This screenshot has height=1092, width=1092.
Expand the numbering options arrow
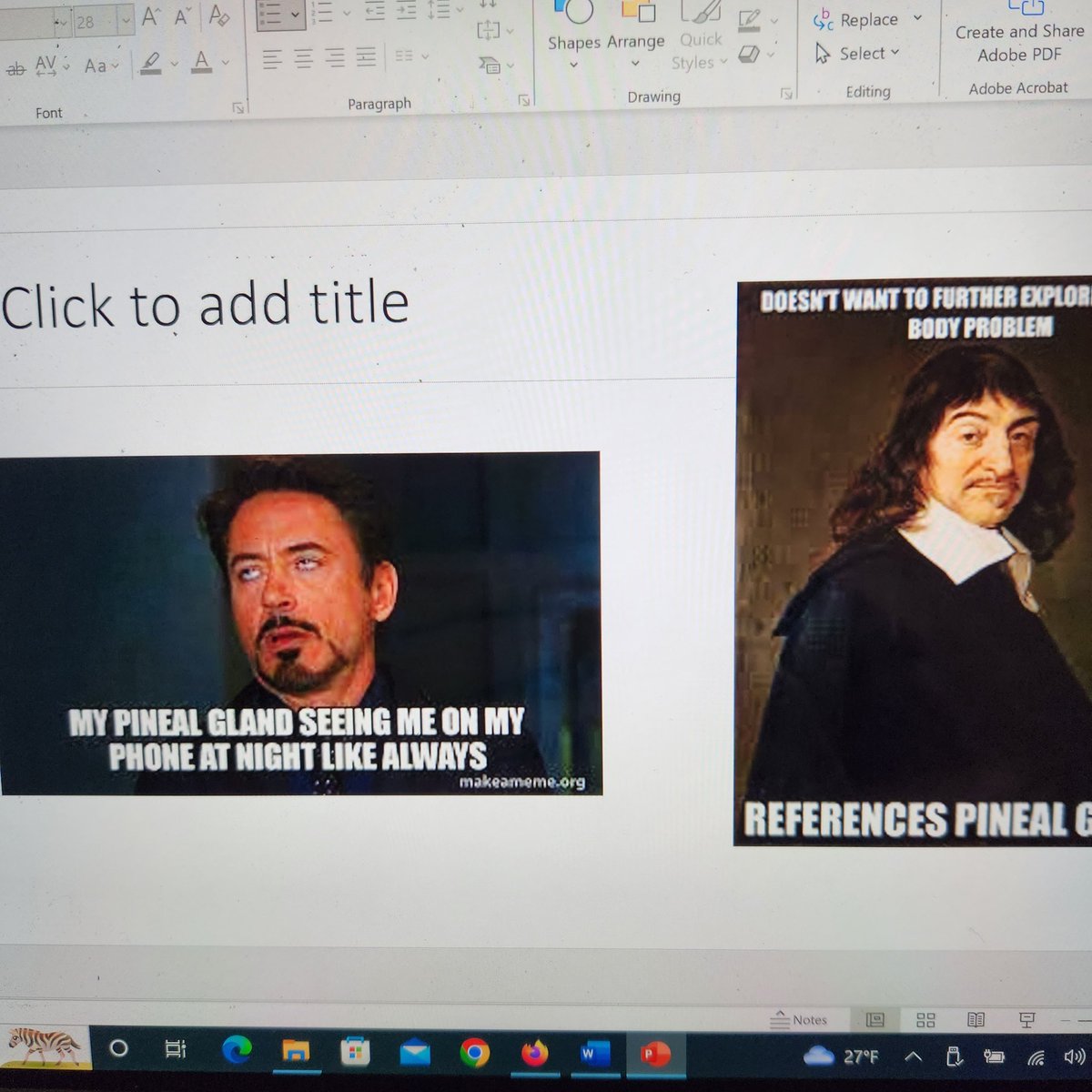coord(346,14)
